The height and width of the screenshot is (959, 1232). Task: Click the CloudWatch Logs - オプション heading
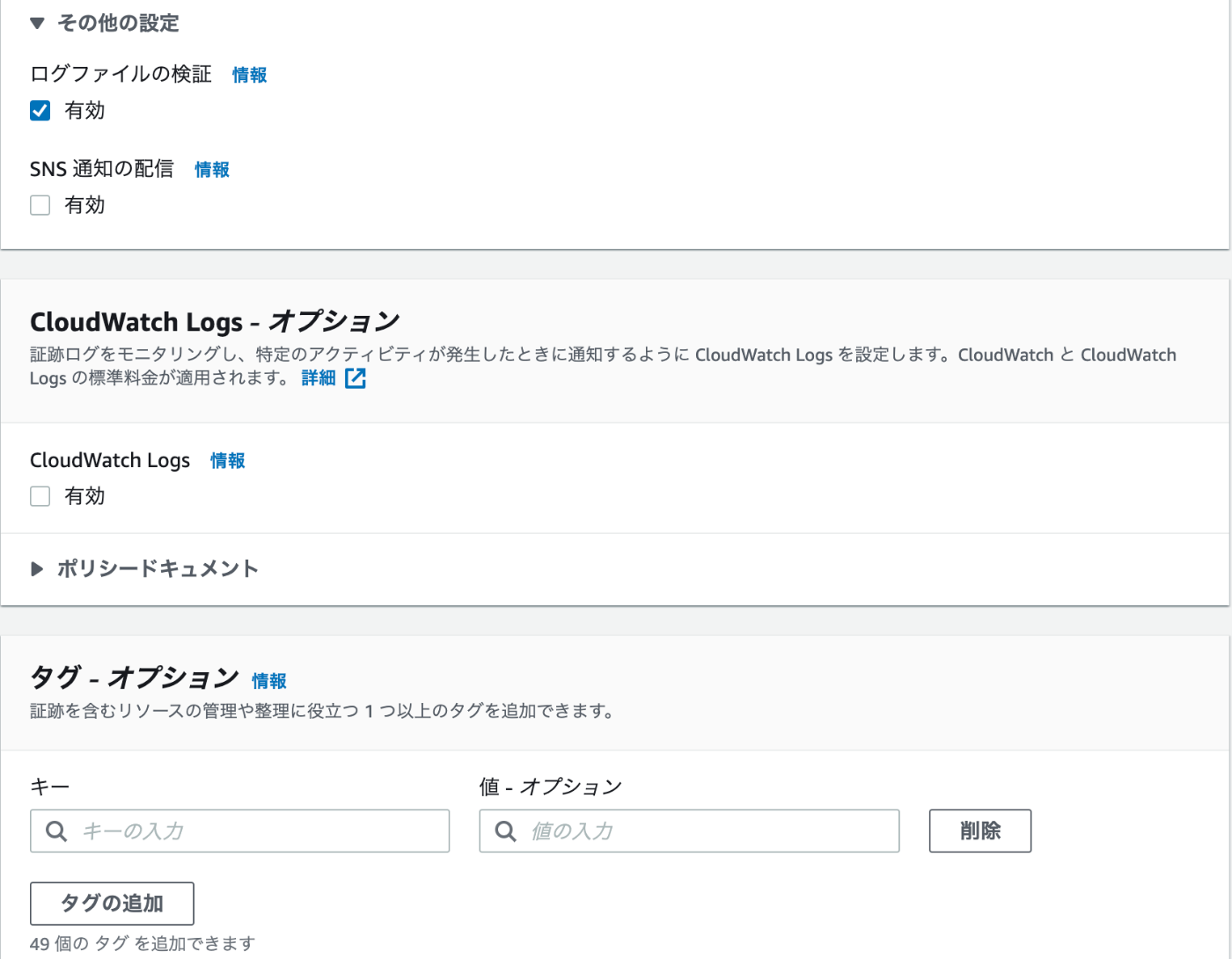click(x=215, y=321)
